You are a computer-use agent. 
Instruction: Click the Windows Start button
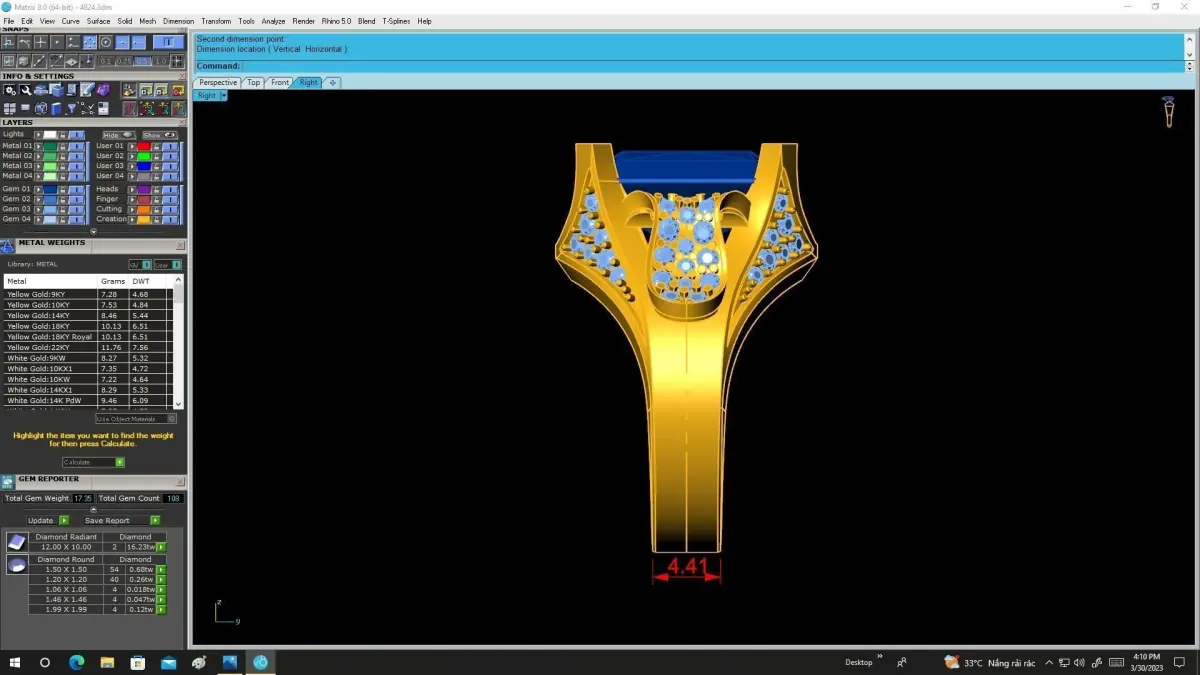[x=15, y=662]
